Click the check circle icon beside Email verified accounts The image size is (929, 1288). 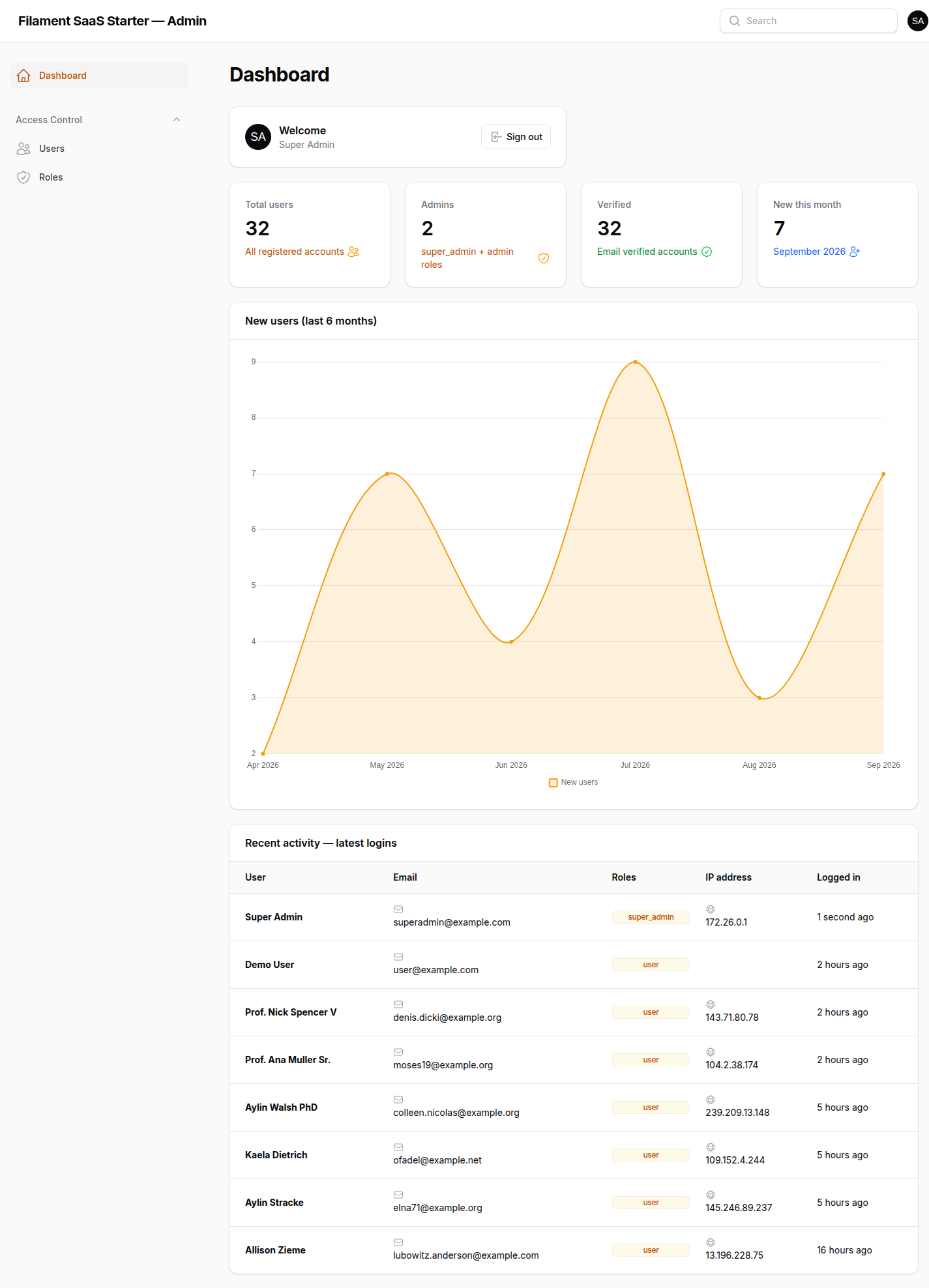point(707,252)
